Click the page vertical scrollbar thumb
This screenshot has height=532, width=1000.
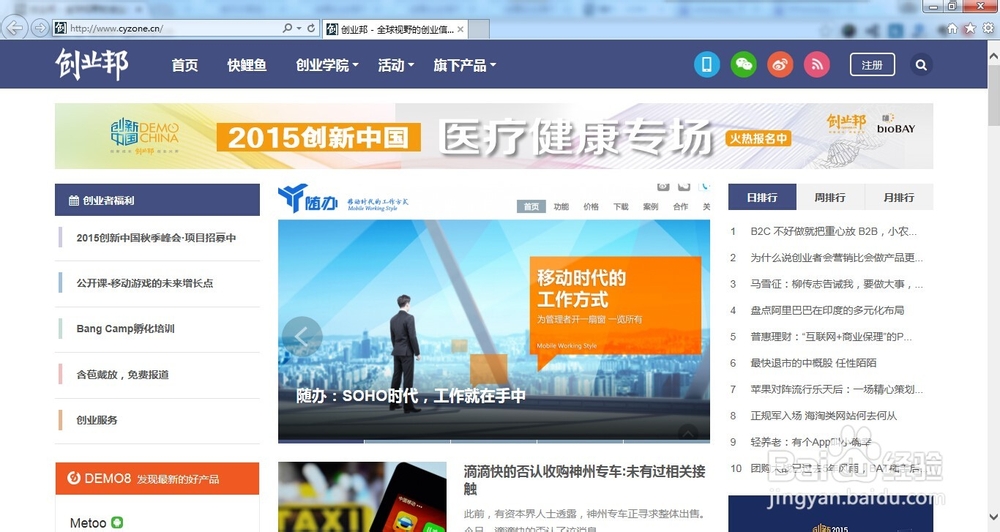[994, 95]
